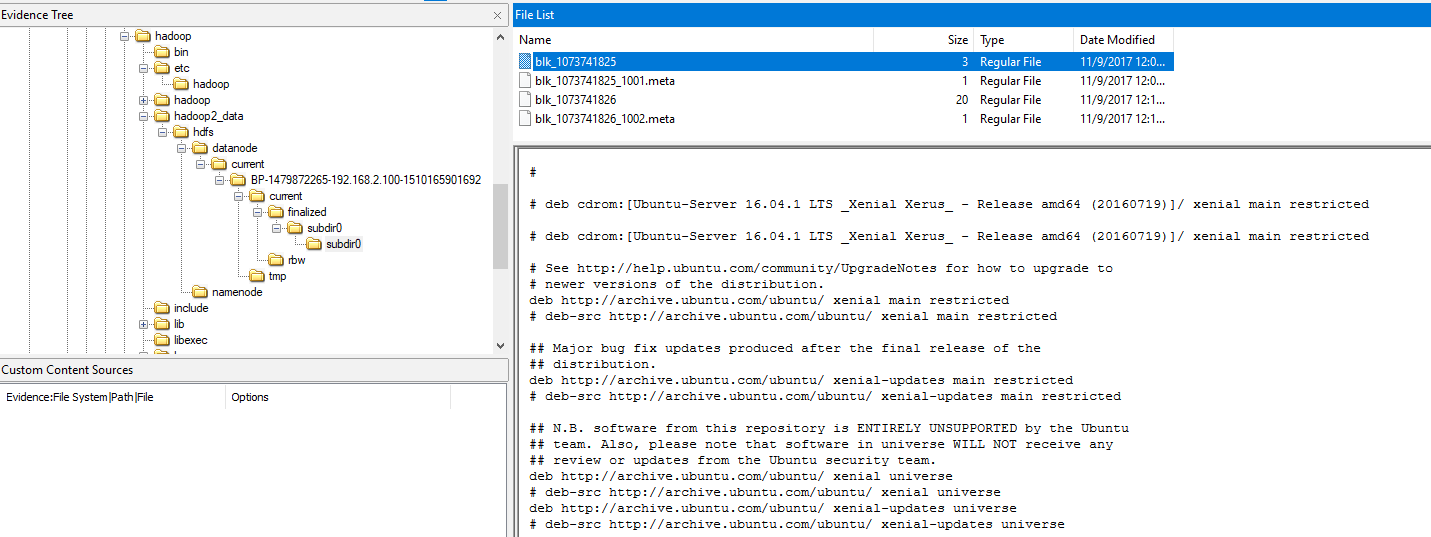The height and width of the screenshot is (537, 1431).
Task: Select the lib folder icon
Action: click(162, 324)
